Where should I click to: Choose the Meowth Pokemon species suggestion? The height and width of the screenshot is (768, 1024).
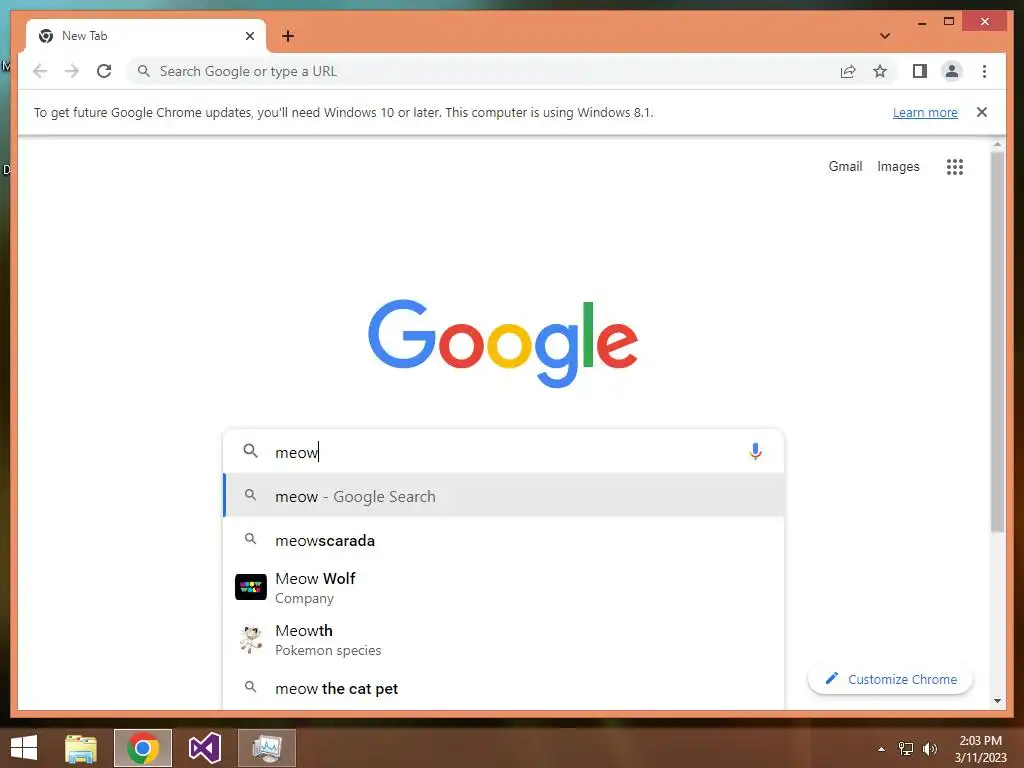click(x=504, y=639)
